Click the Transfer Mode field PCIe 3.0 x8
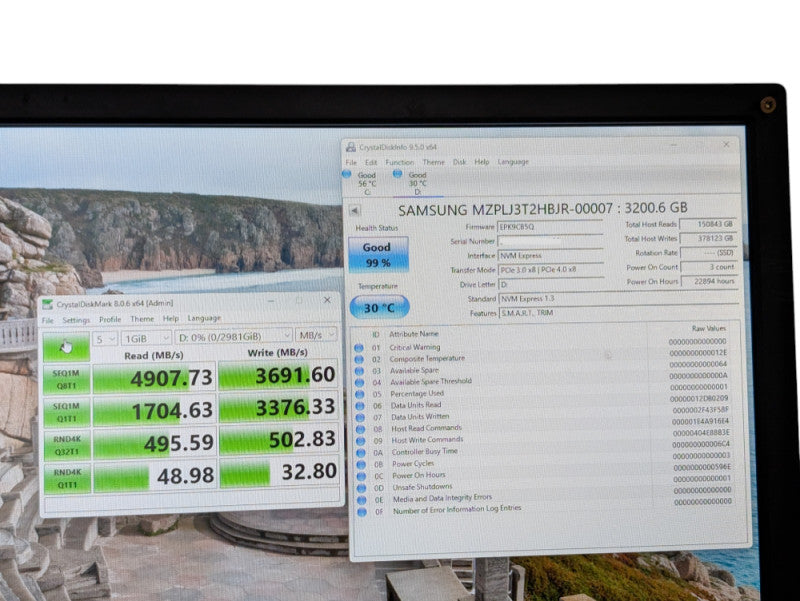The width and height of the screenshot is (800, 601). coord(552,269)
